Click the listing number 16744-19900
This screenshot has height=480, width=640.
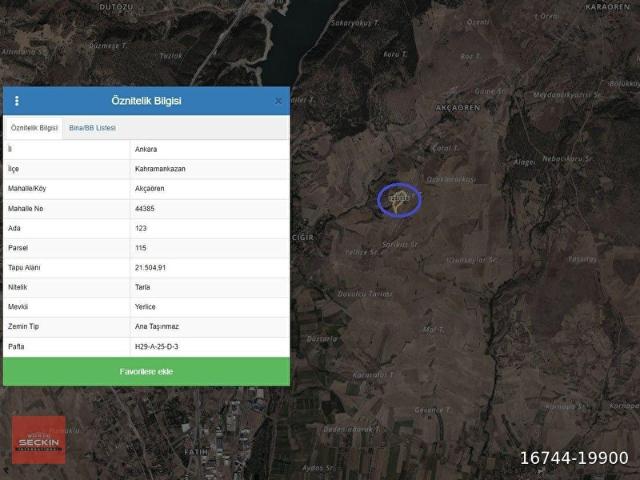tap(574, 459)
